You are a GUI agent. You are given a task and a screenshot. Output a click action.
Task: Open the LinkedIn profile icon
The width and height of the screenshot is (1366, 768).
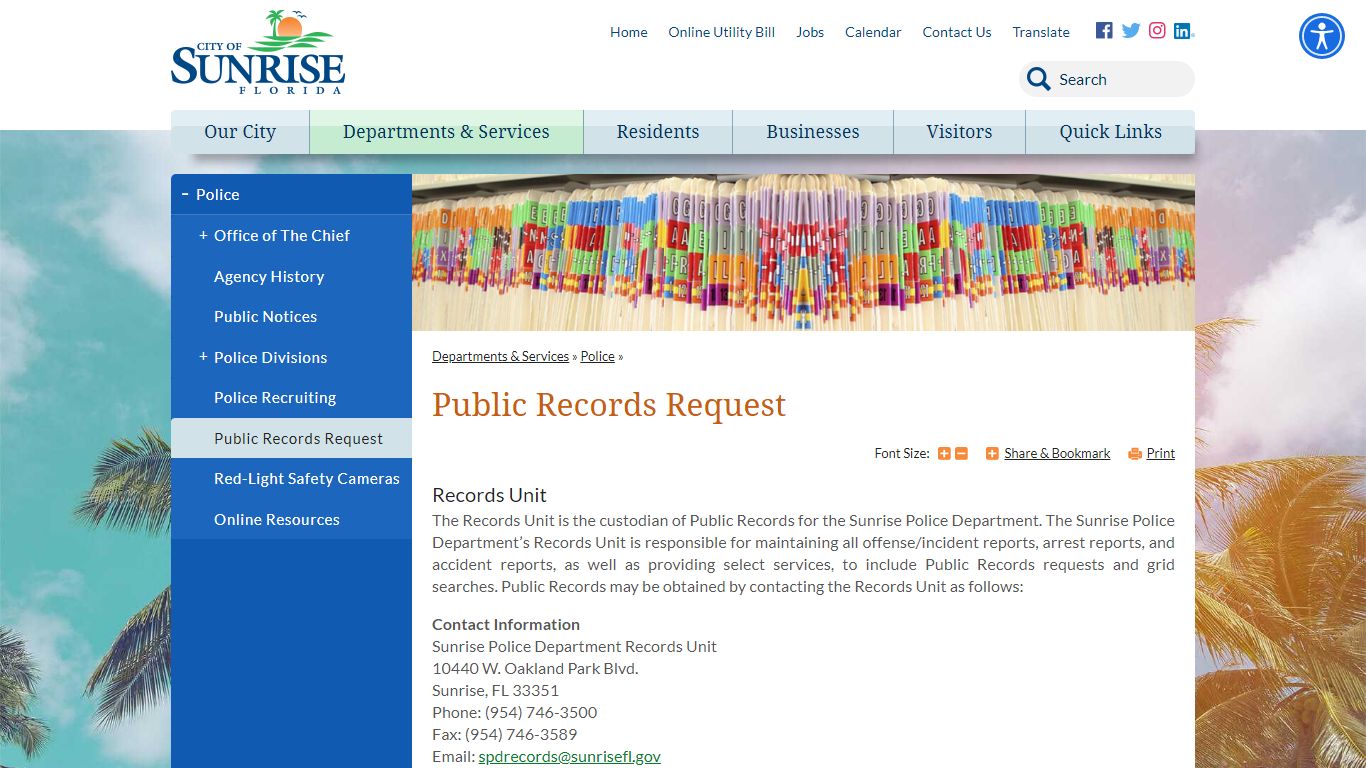tap(1183, 30)
